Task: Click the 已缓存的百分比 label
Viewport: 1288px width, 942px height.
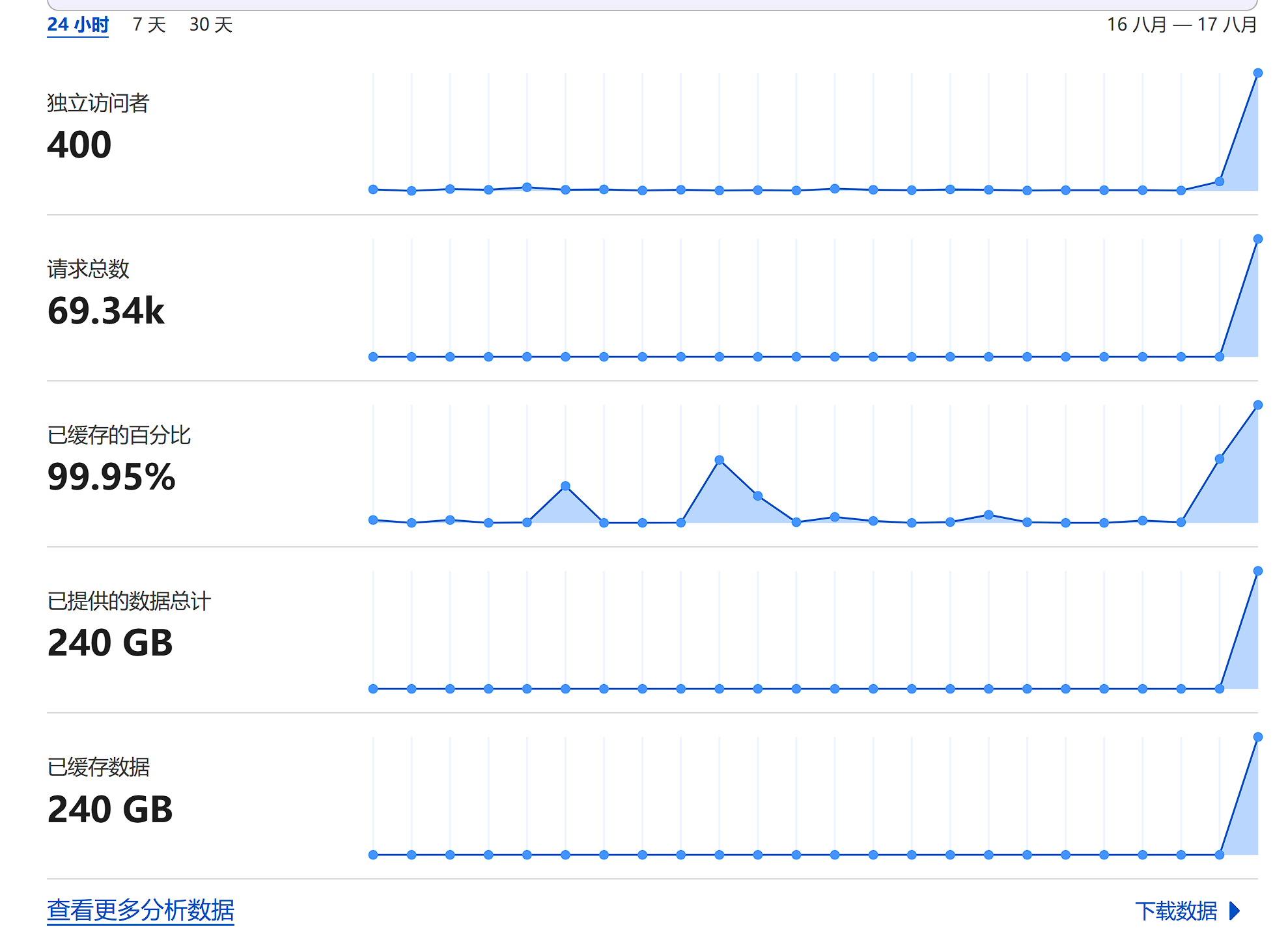Action: pos(119,435)
